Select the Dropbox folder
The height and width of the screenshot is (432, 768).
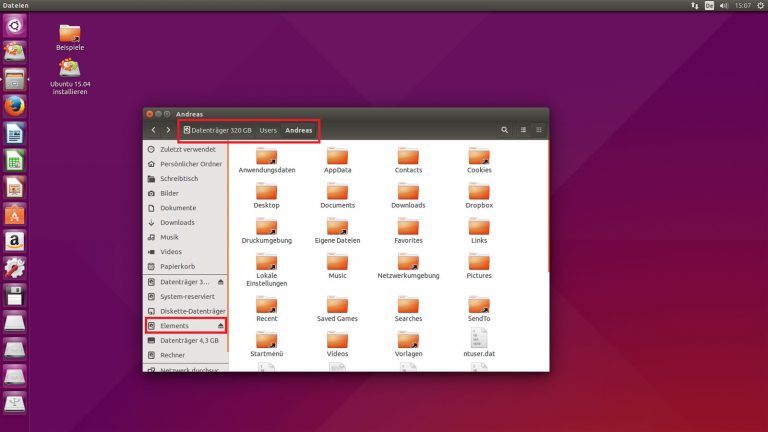click(479, 192)
